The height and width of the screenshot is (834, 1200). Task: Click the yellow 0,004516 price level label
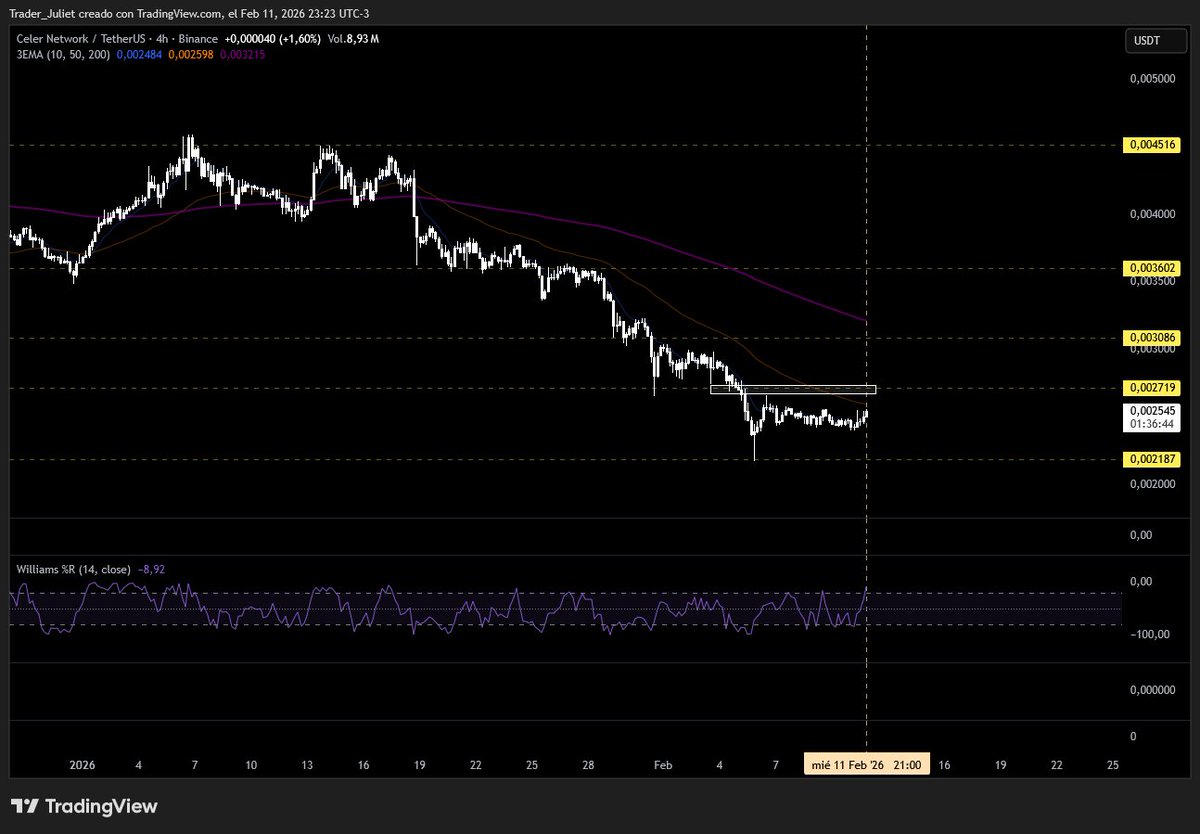coord(1153,145)
